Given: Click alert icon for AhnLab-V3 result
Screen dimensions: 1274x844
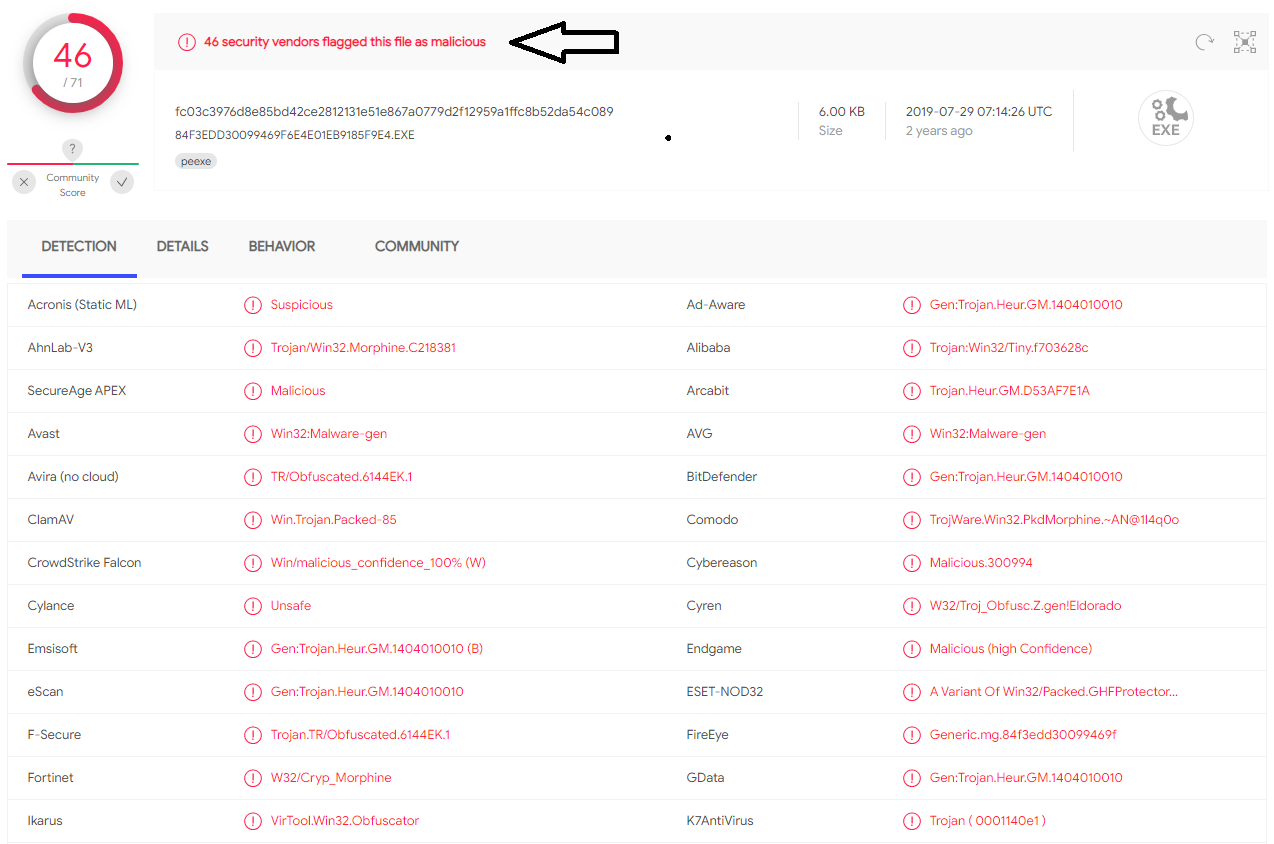Looking at the screenshot, I should click(253, 348).
